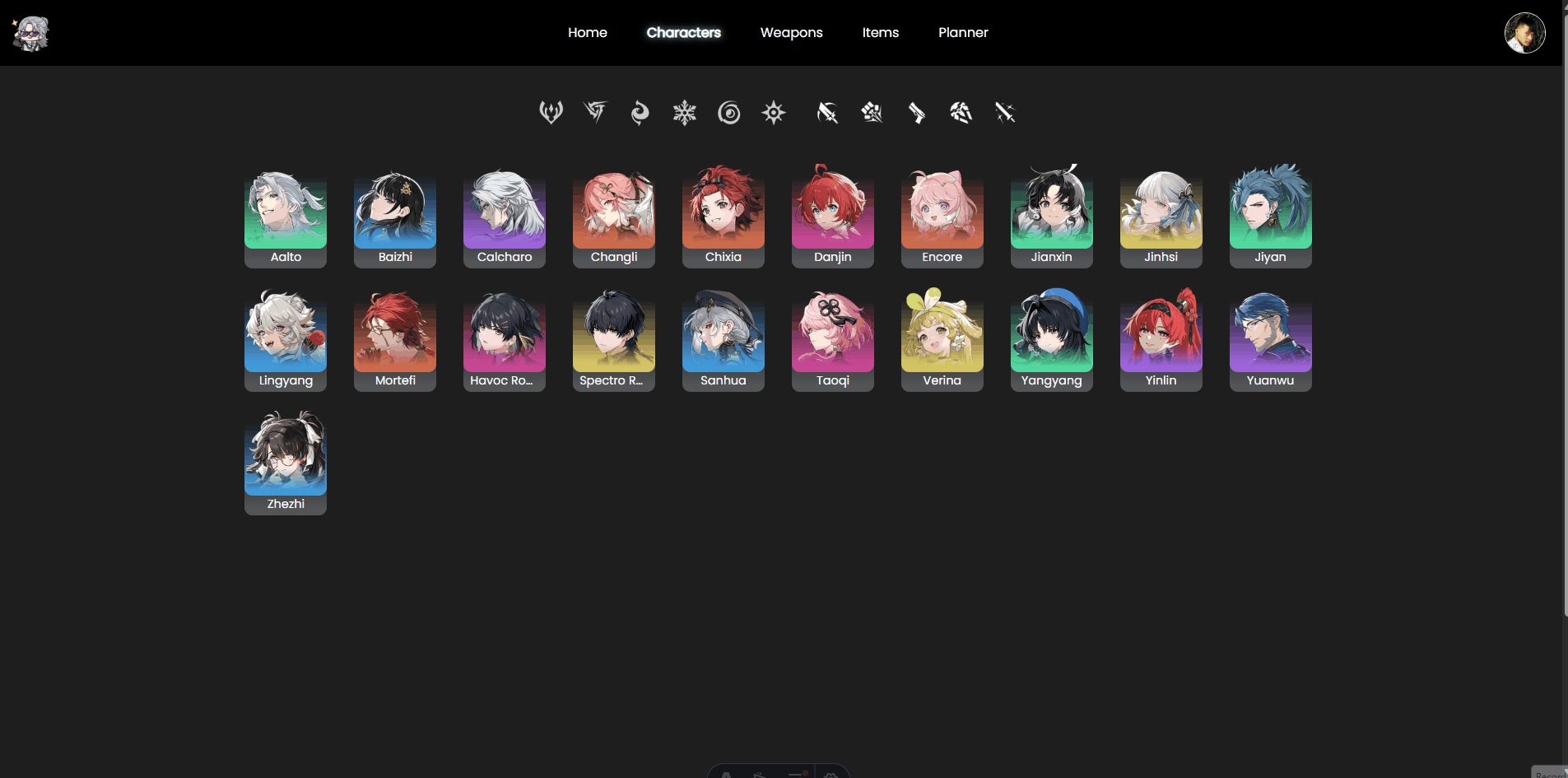Filter characters by Aero element icon
Viewport: 1568px width, 778px height.
[551, 112]
